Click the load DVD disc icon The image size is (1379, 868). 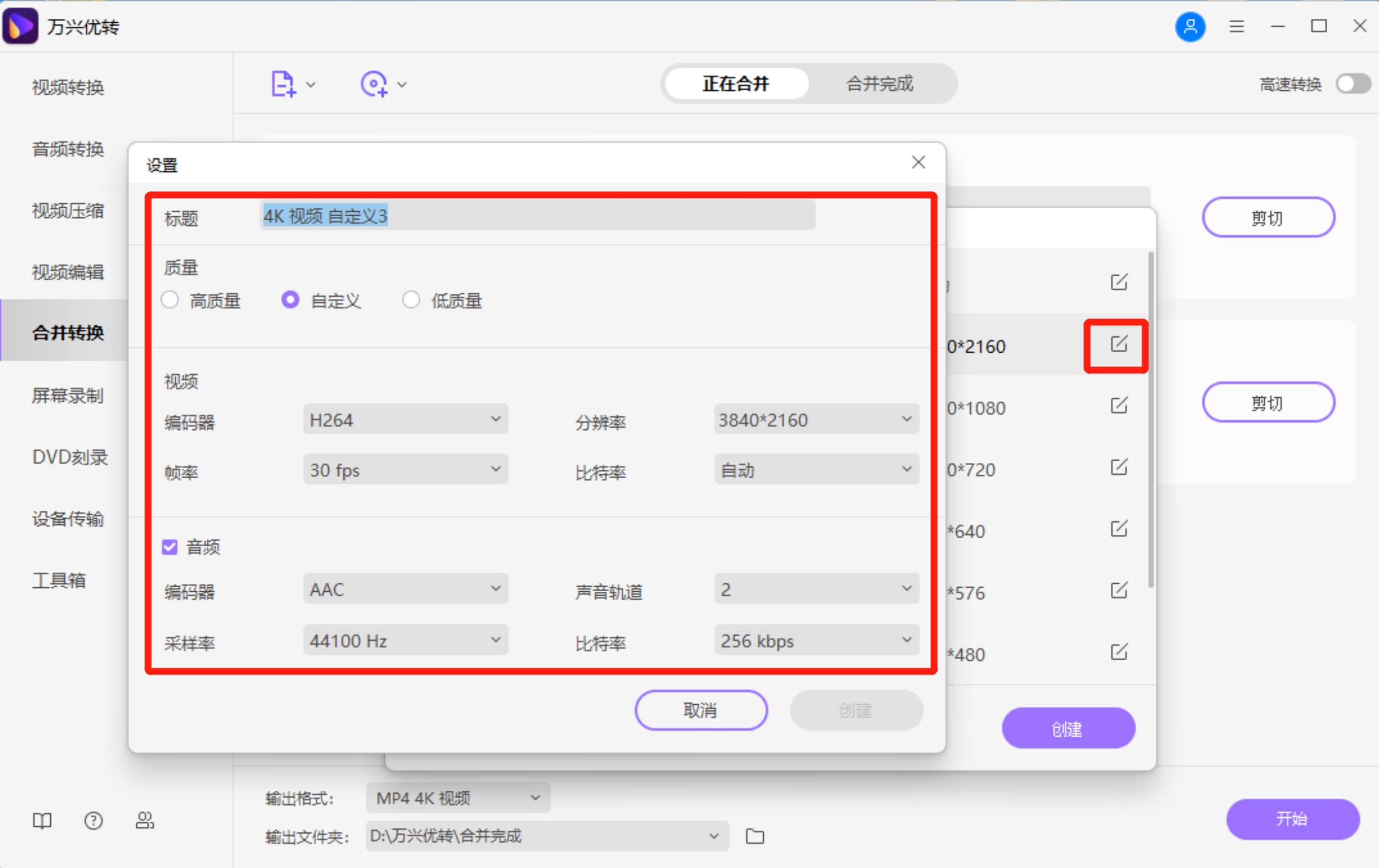click(374, 84)
